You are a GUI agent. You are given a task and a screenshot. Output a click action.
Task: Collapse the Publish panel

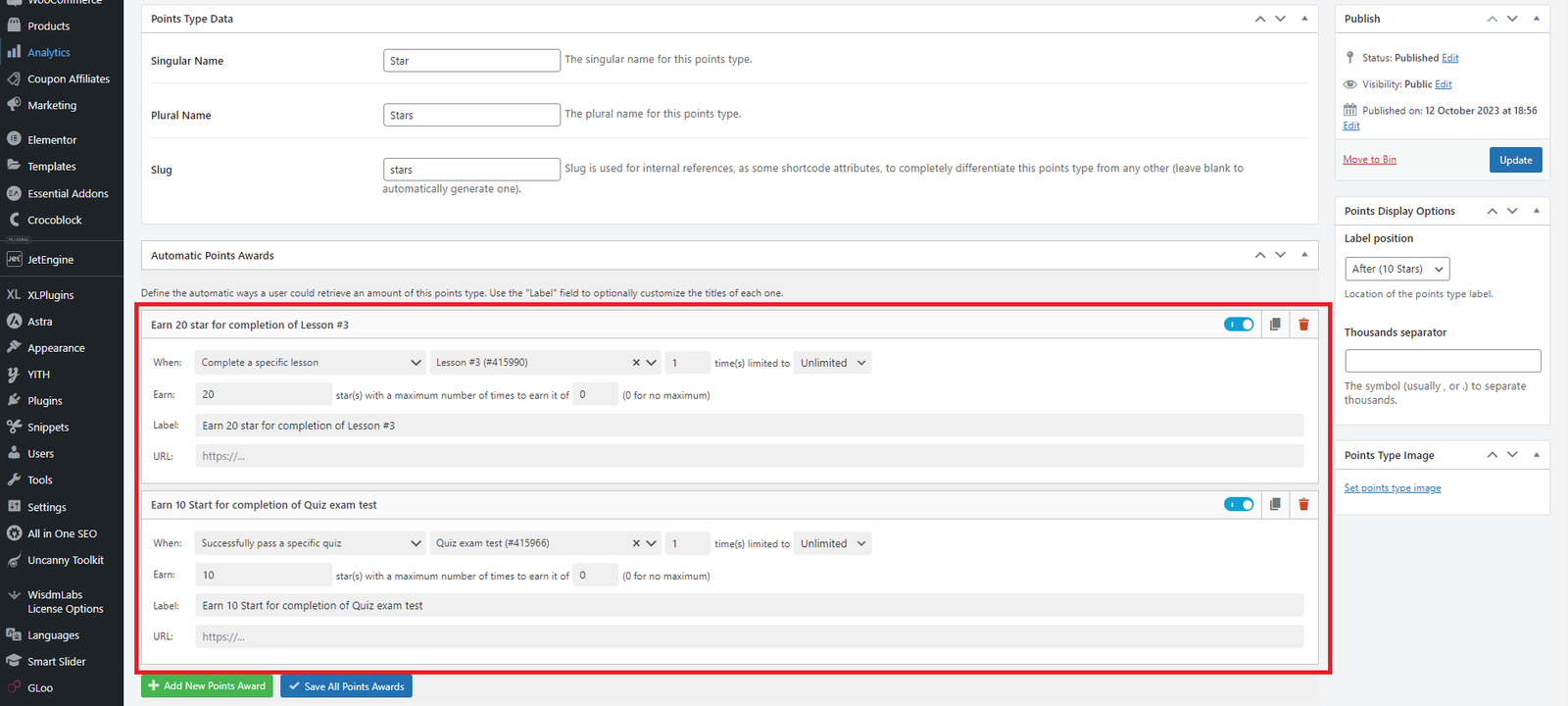(x=1536, y=19)
